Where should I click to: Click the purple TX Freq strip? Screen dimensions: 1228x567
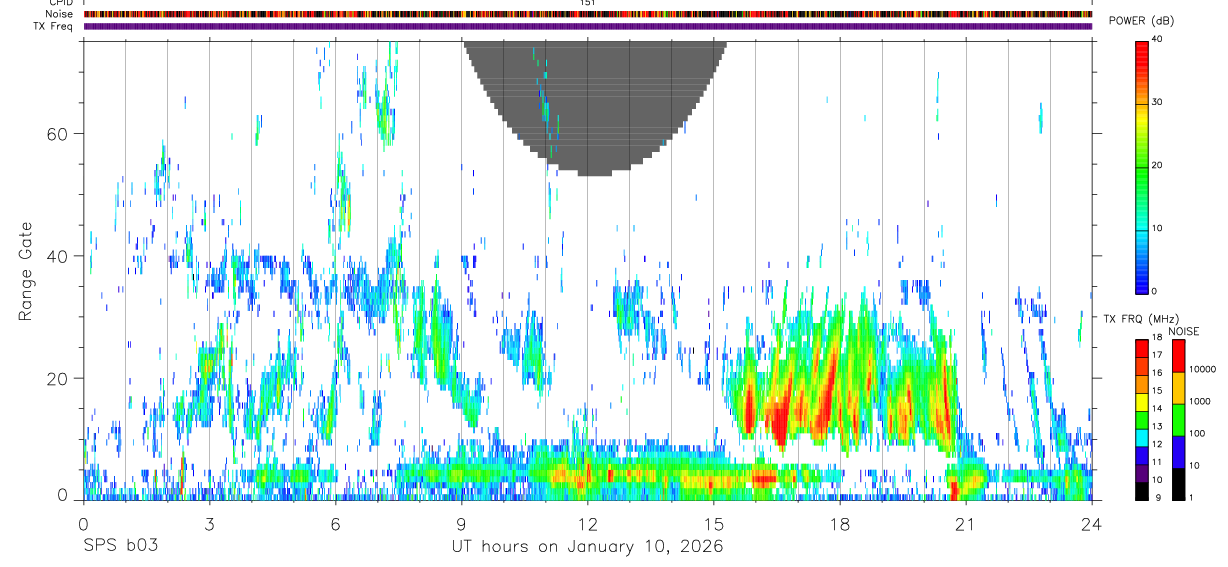588,26
